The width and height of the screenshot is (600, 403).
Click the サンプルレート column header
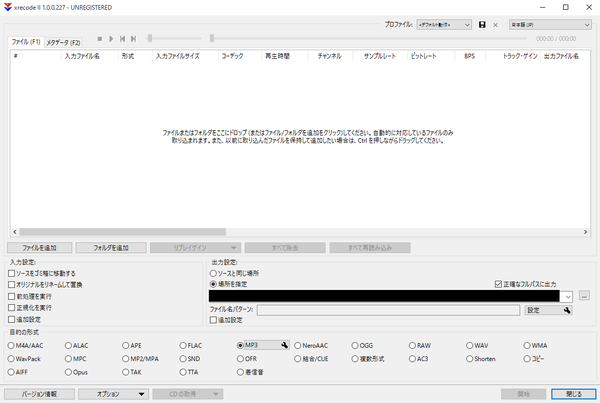tap(380, 56)
